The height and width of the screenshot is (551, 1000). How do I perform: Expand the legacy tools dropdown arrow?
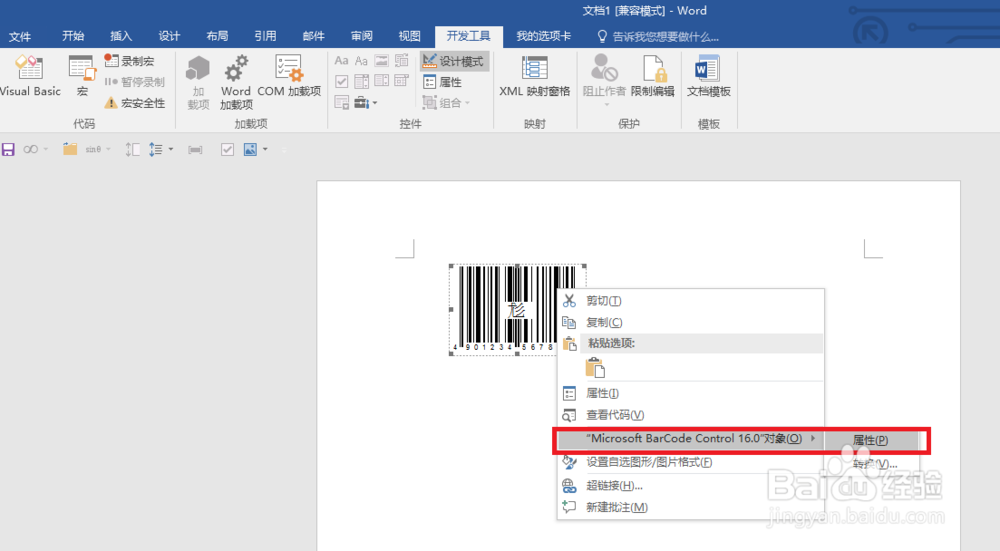coord(375,103)
